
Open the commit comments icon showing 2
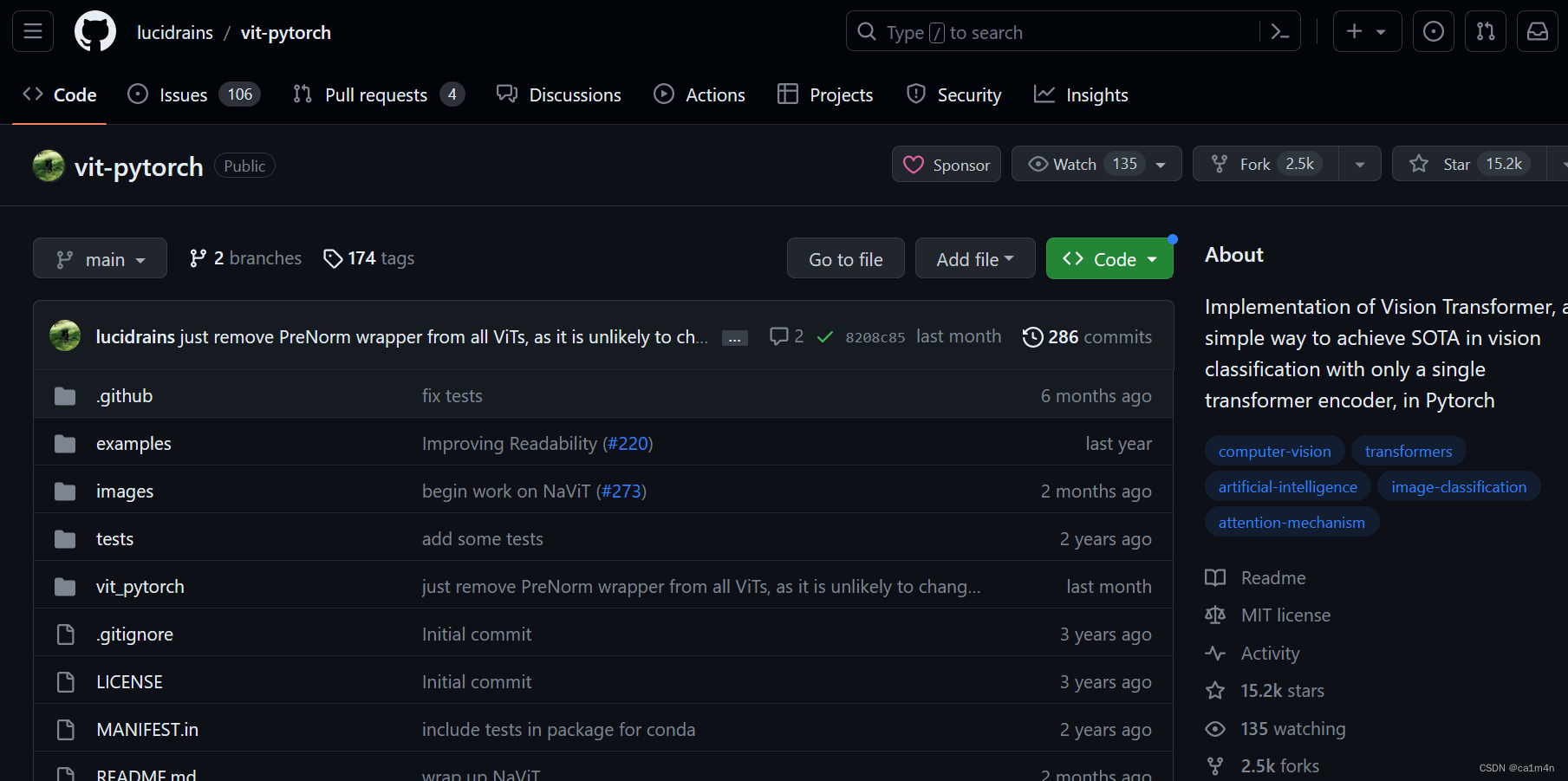tap(786, 336)
